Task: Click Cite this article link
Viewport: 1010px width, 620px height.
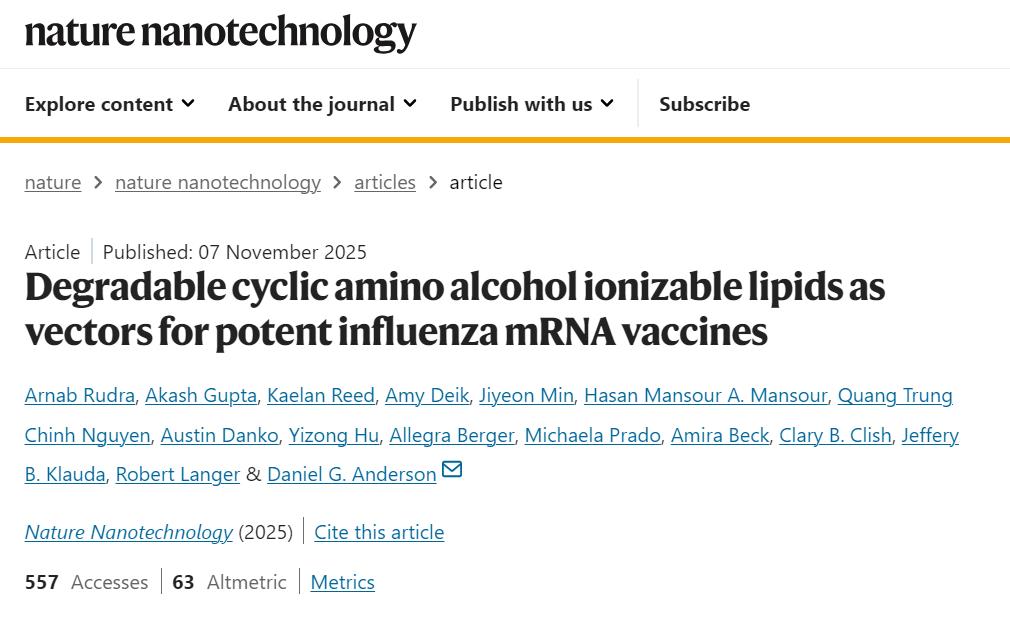Action: [x=379, y=532]
